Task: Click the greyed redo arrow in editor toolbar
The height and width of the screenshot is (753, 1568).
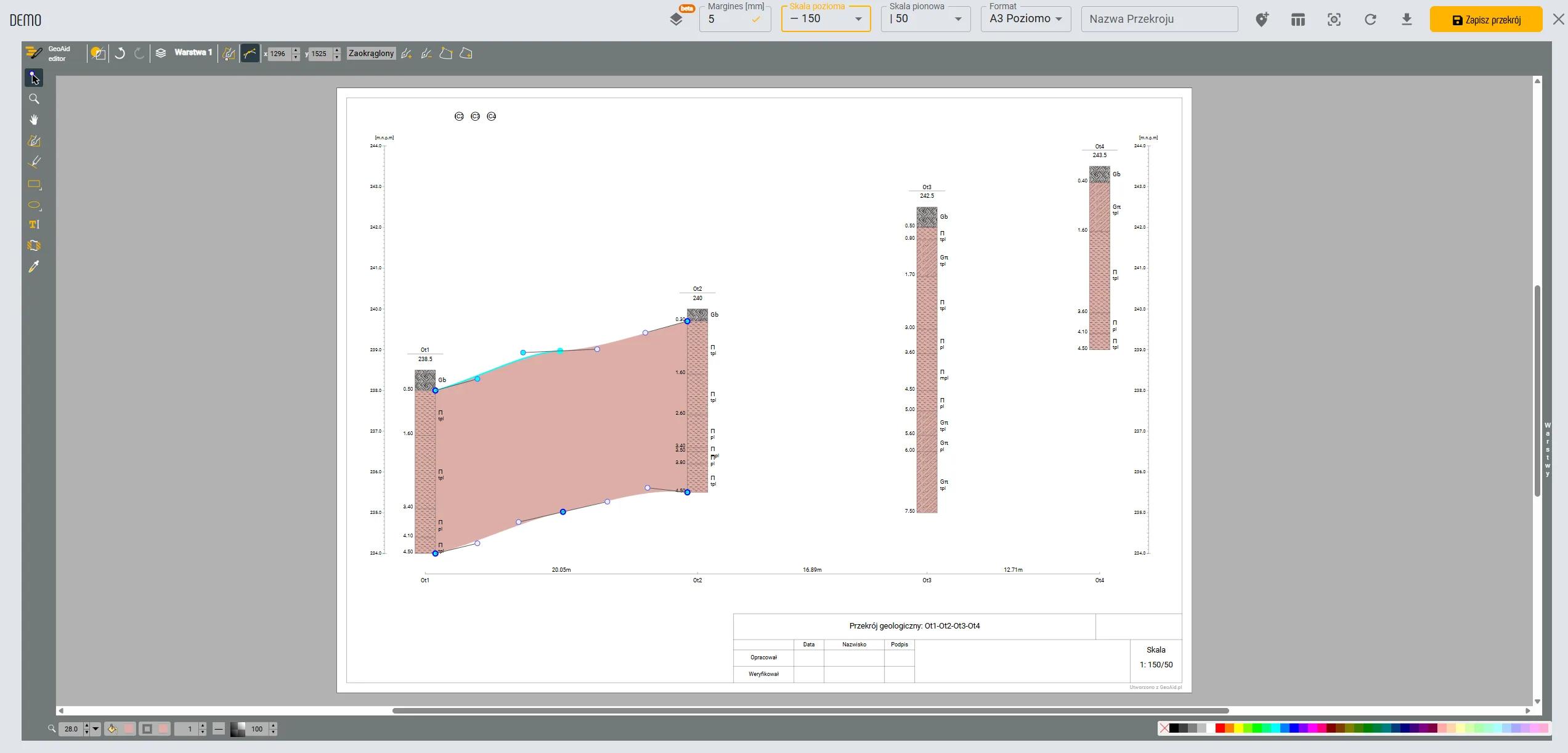Action: 139,54
